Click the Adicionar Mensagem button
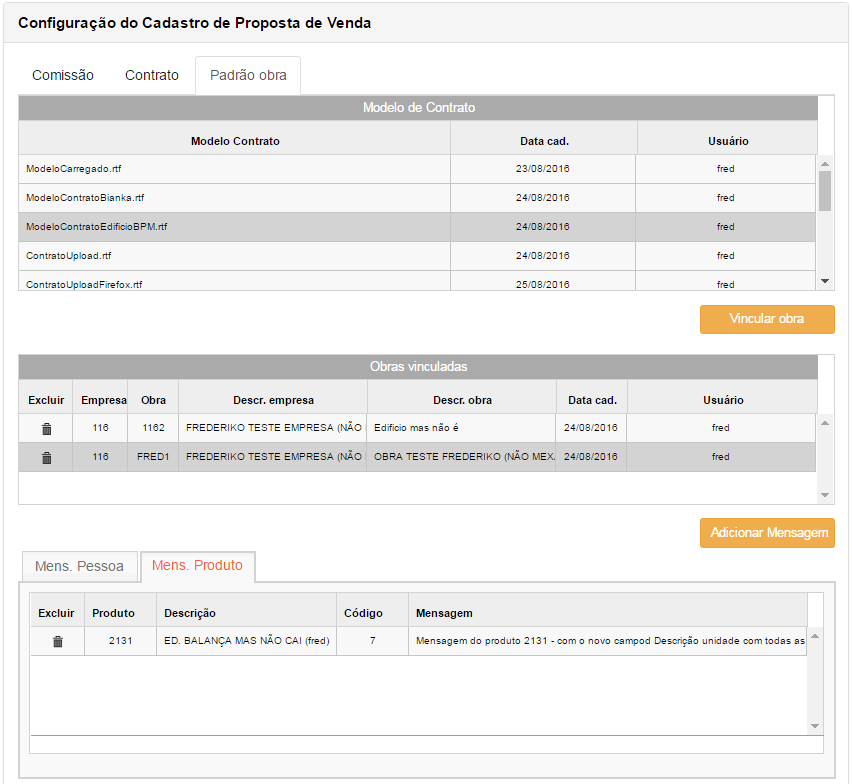The height and width of the screenshot is (784, 852). [x=767, y=533]
